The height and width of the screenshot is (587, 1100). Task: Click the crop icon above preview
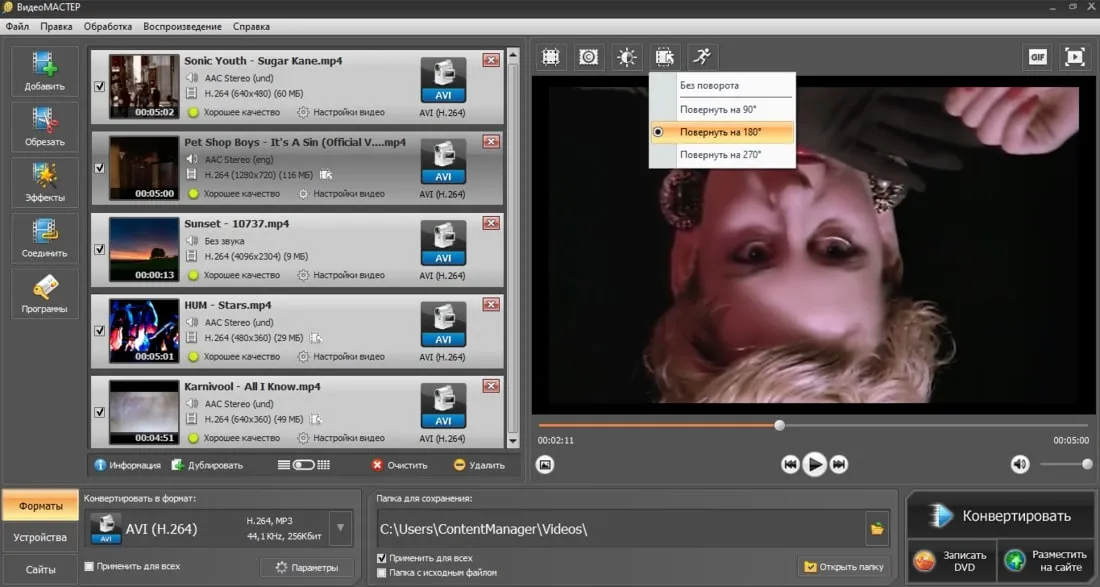(551, 58)
